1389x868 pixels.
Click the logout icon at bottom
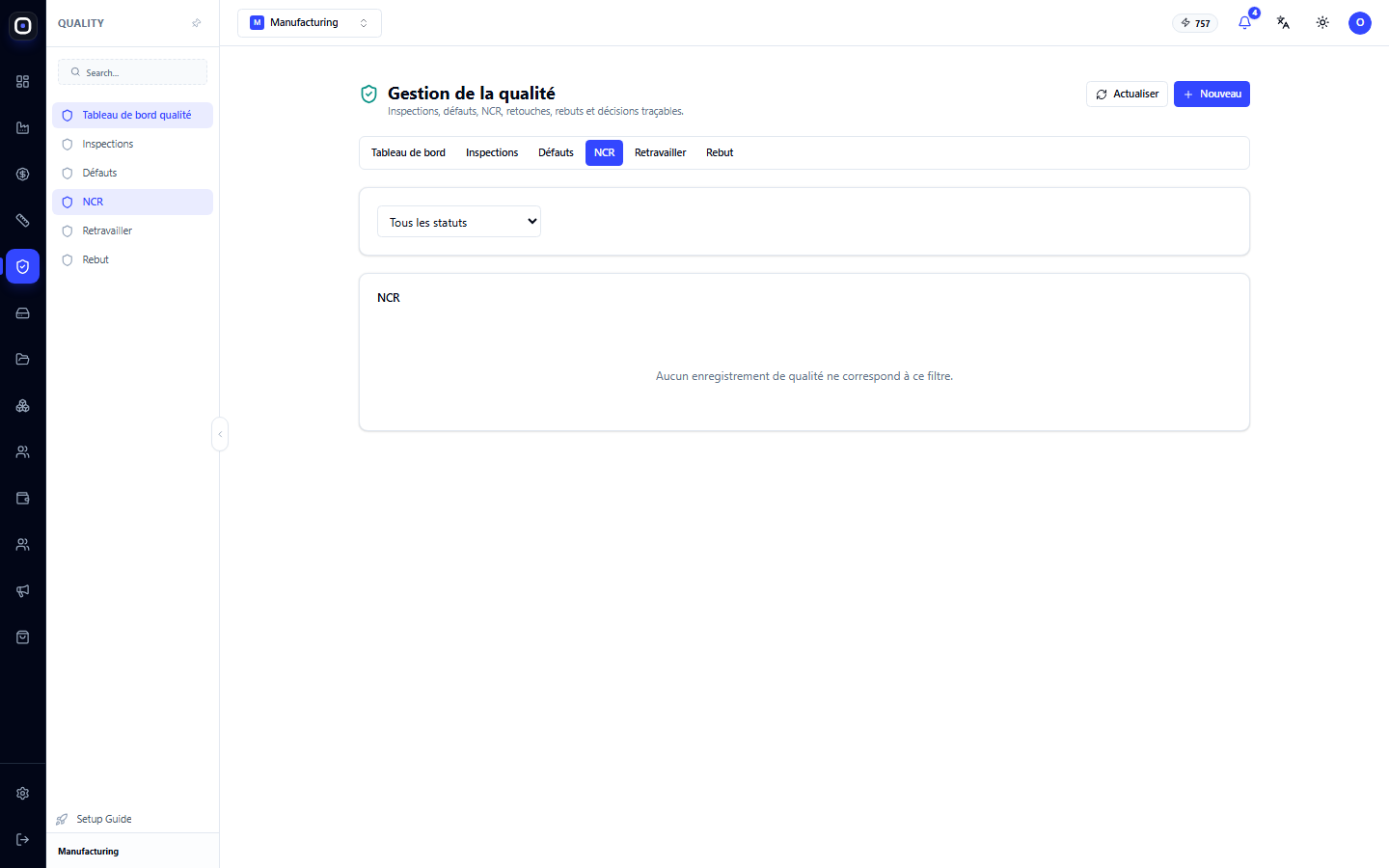pos(23,840)
